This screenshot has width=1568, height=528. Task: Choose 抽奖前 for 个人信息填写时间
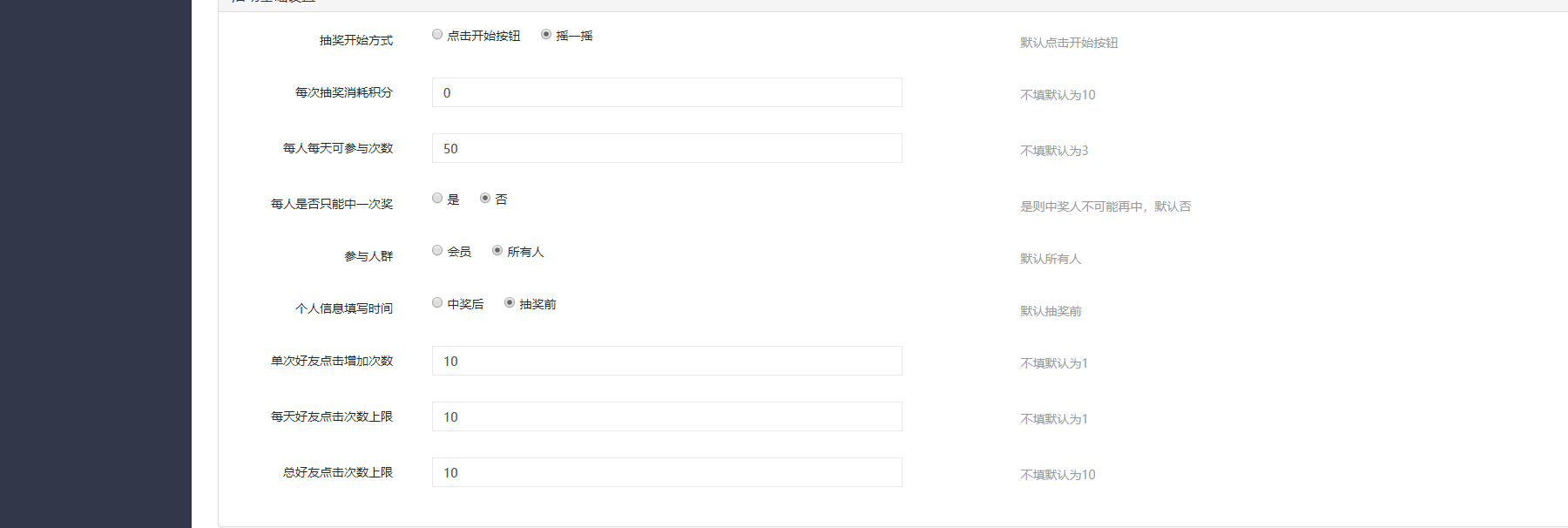point(510,303)
